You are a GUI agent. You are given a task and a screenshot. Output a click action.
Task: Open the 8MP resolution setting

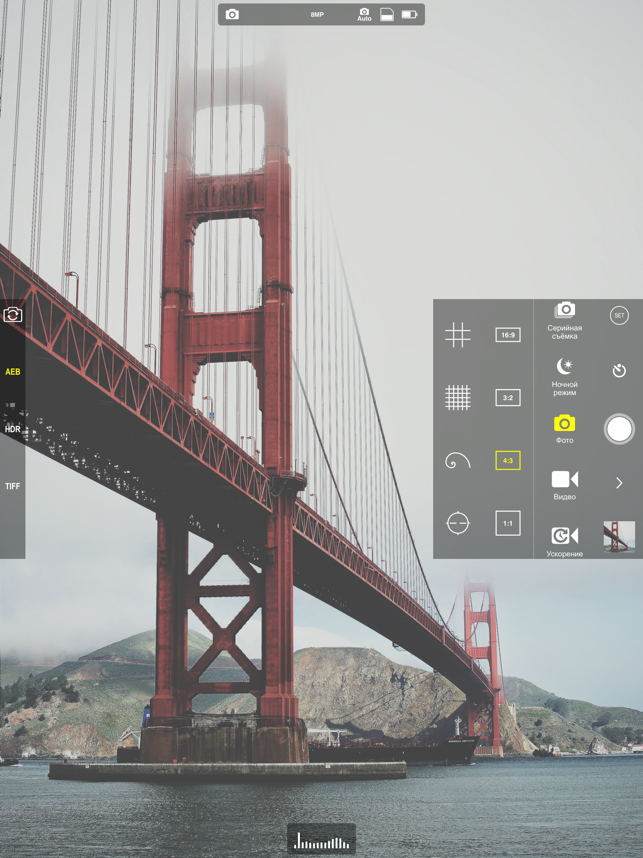[317, 15]
